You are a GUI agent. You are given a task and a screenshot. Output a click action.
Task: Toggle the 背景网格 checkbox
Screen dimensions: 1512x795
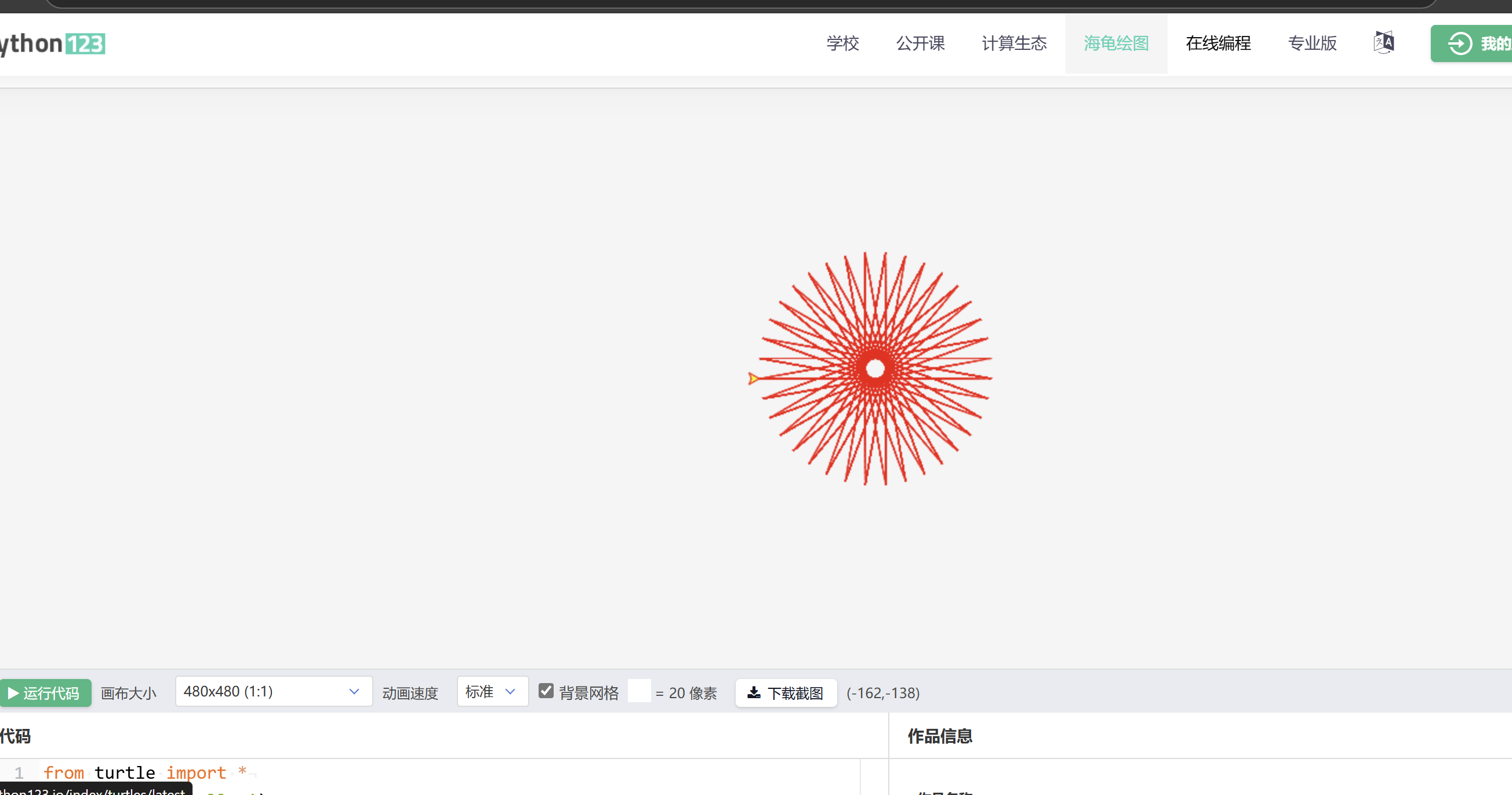(x=546, y=691)
